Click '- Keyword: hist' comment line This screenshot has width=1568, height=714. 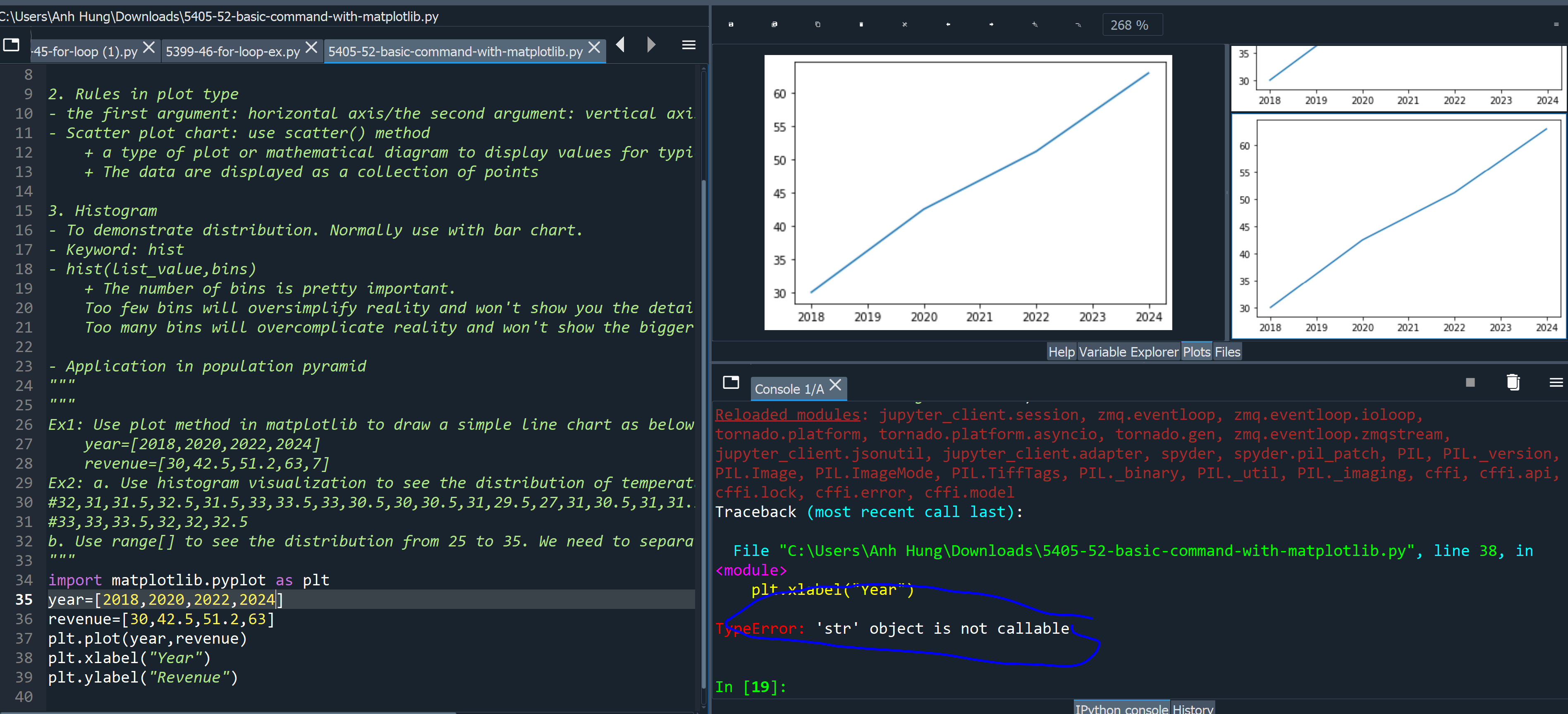coord(116,249)
